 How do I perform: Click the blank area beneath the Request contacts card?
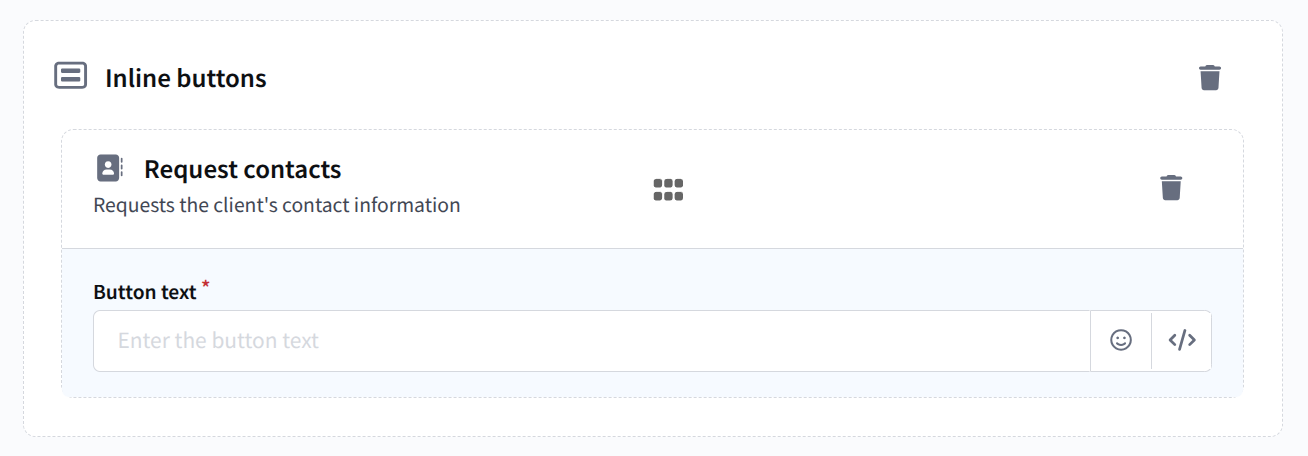(x=650, y=417)
